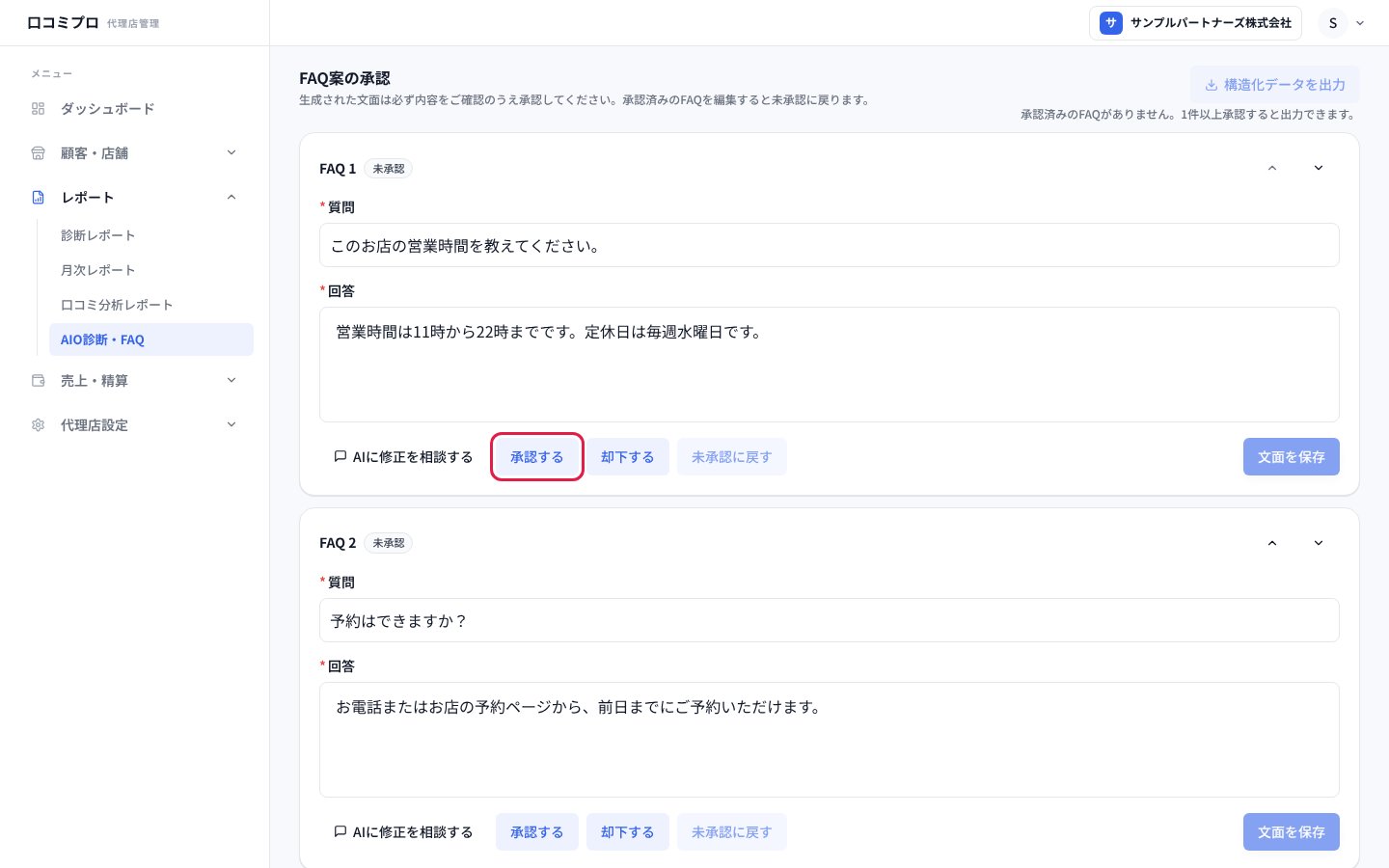This screenshot has height=868, width=1389.
Task: Approve FAQ 1 with 承認する
Action: 537,457
